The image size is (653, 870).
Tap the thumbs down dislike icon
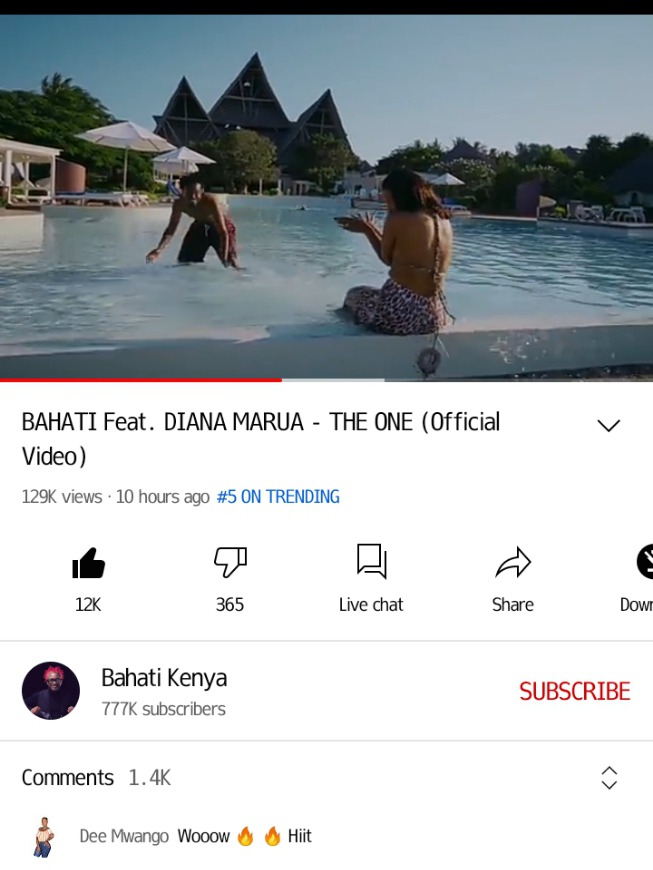coord(230,563)
